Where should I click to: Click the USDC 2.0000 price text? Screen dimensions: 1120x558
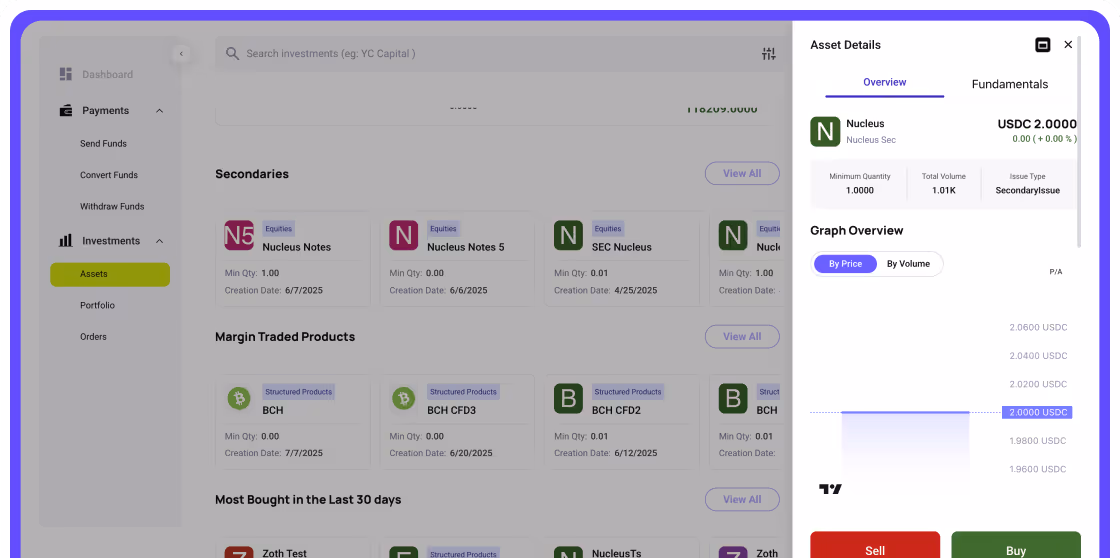(1037, 124)
